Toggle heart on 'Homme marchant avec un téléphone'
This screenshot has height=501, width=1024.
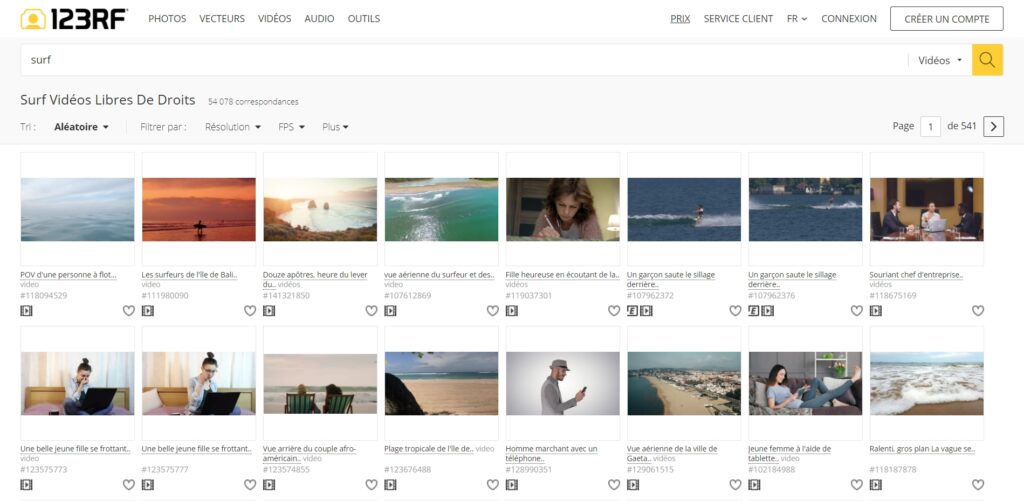point(613,485)
